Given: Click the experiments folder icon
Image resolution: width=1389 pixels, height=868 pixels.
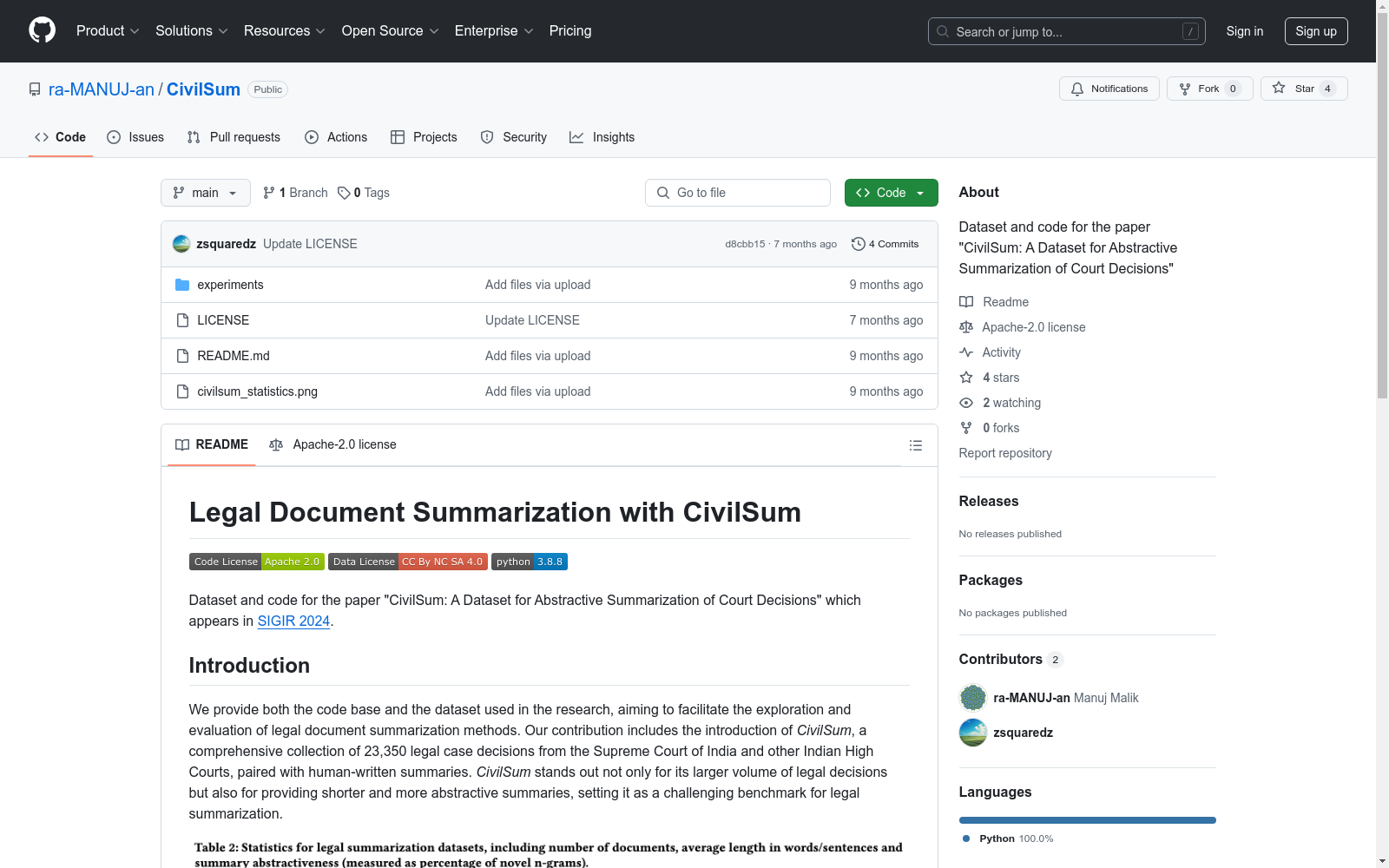Looking at the screenshot, I should pyautogui.click(x=182, y=285).
